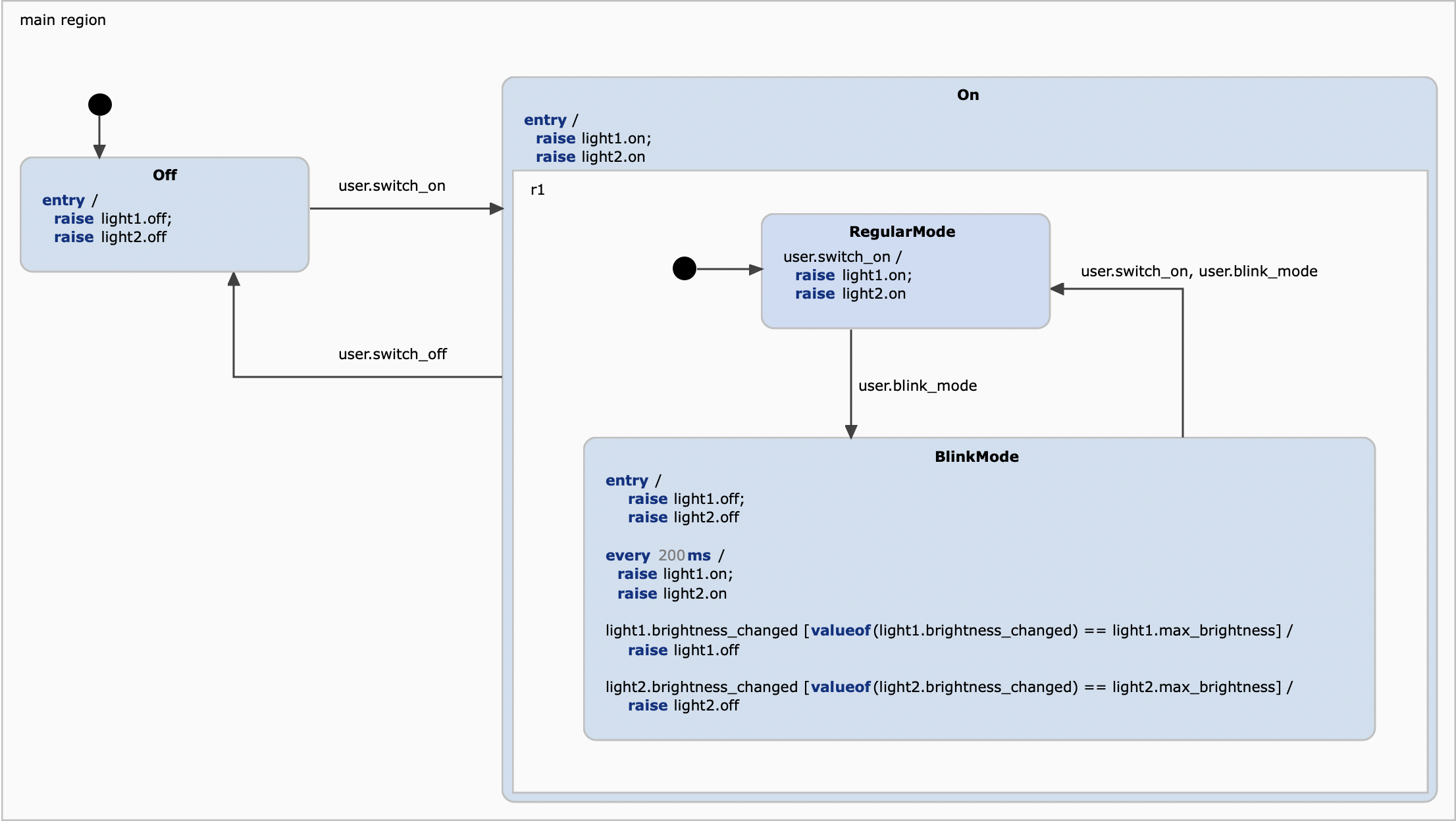
Task: Click the BlinkMode state name
Action: [976, 457]
